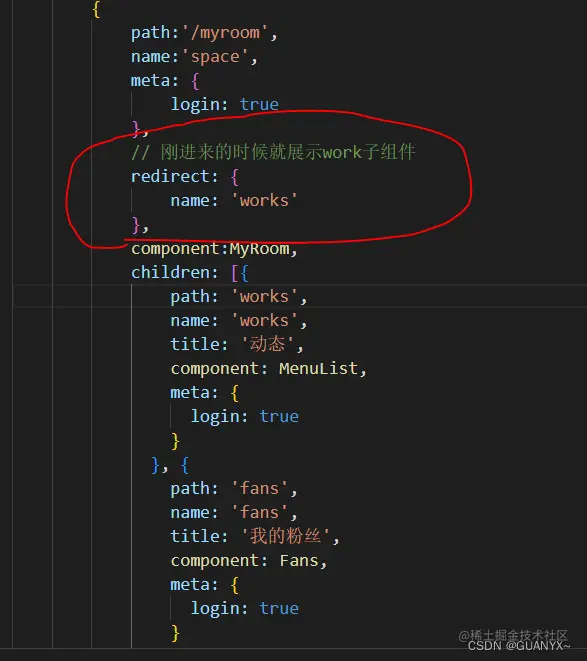This screenshot has width=587, height=661.
Task: Click the 'space' name string
Action: [215, 57]
